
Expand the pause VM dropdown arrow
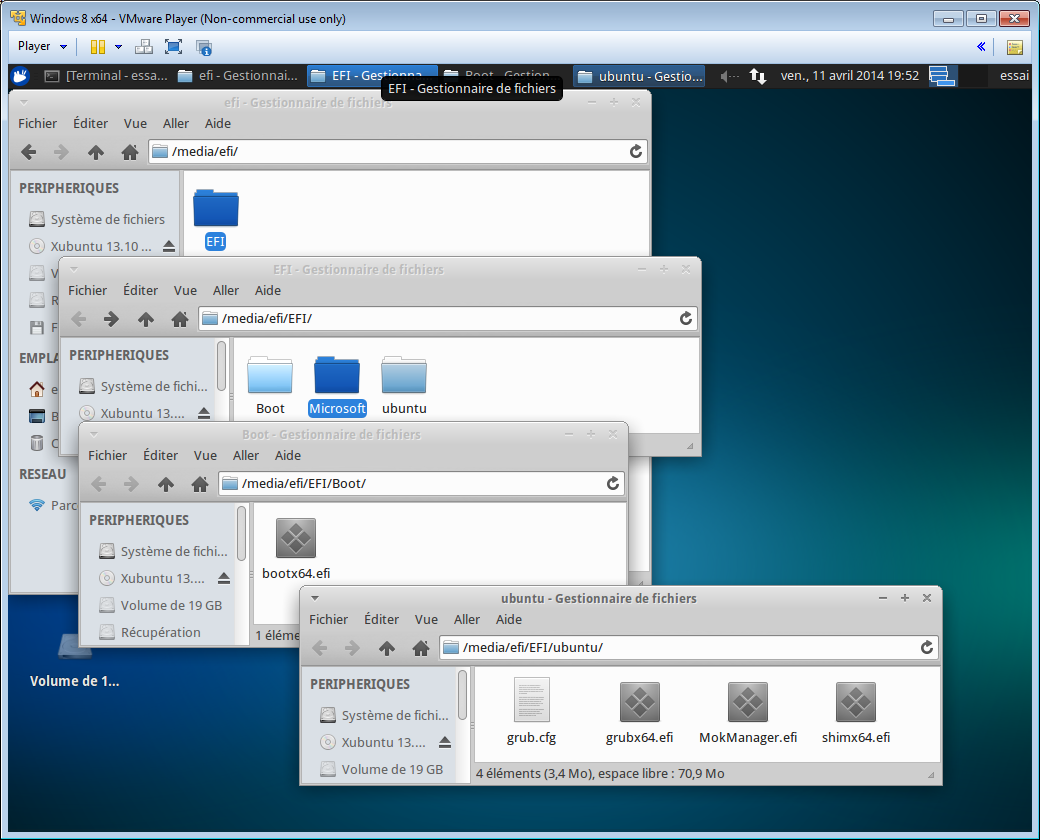tap(118, 46)
